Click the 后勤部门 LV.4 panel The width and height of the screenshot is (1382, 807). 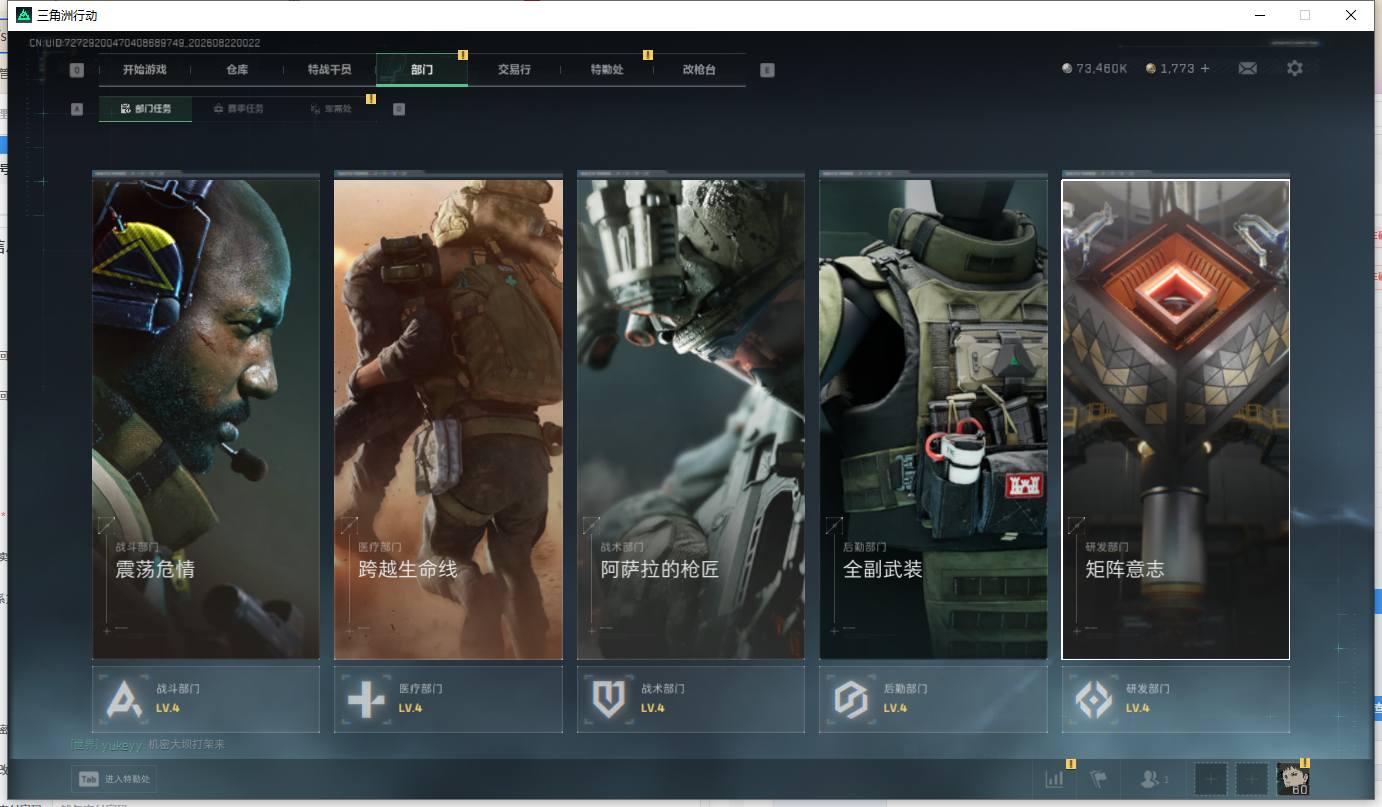(x=933, y=699)
